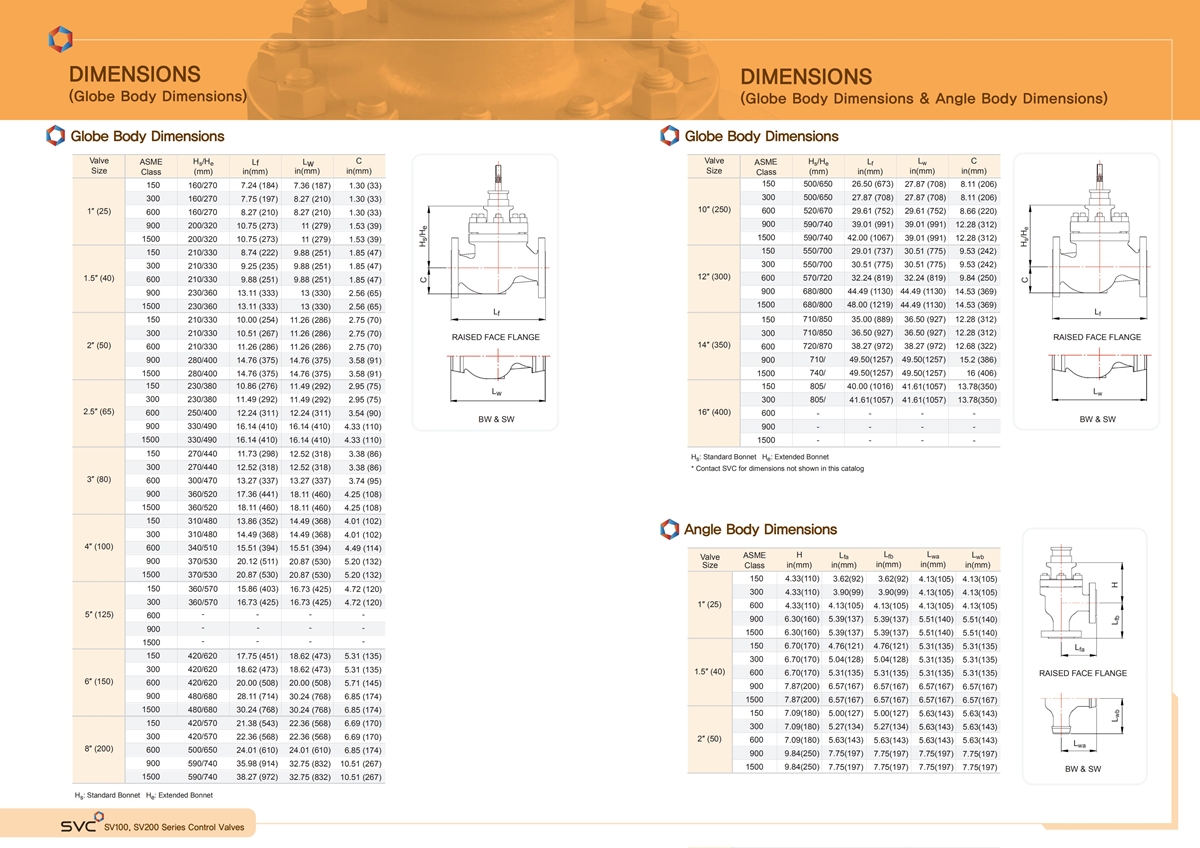Viewport: 1200px width, 848px height.
Task: Click the "(Globe Body Dimensions & Angle Body Dimensions)" subtitle
Action: 924,99
